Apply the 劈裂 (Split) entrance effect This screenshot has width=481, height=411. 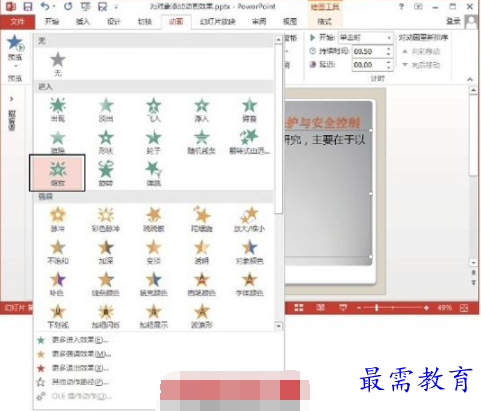coord(249,110)
